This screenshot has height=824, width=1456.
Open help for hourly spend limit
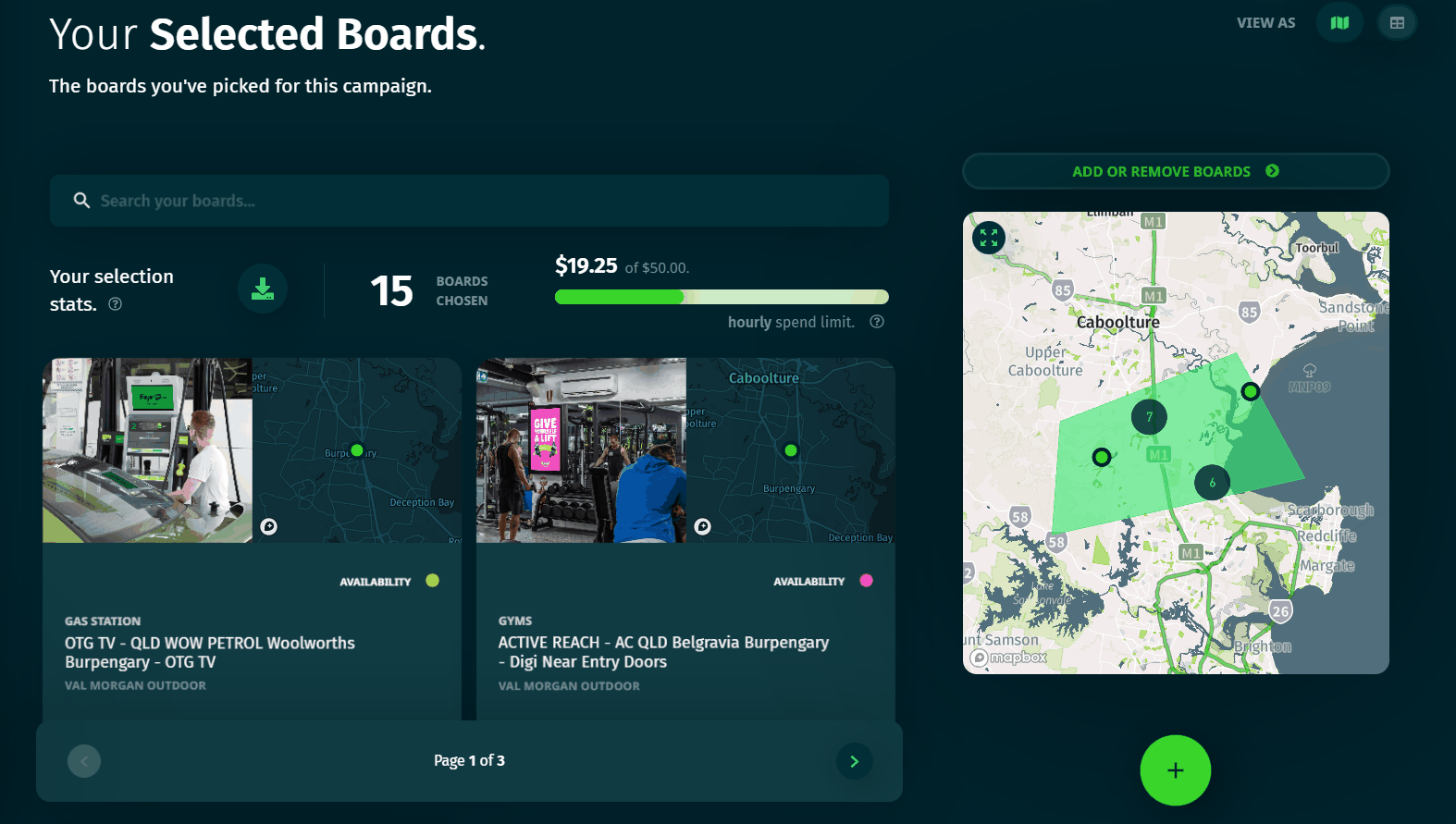point(877,322)
